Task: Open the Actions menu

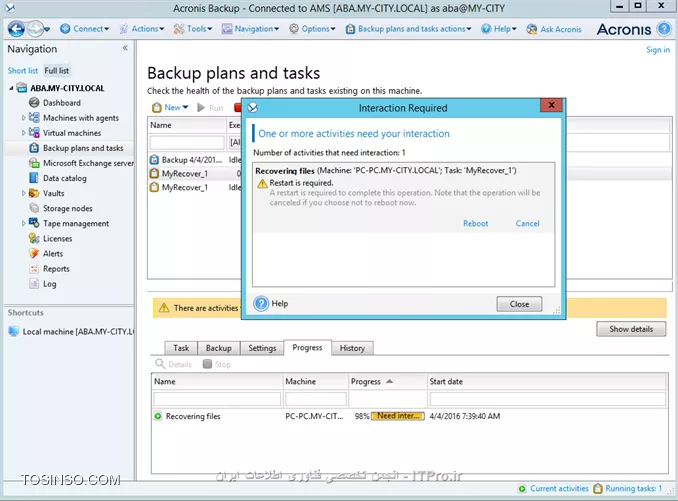Action: pos(142,29)
